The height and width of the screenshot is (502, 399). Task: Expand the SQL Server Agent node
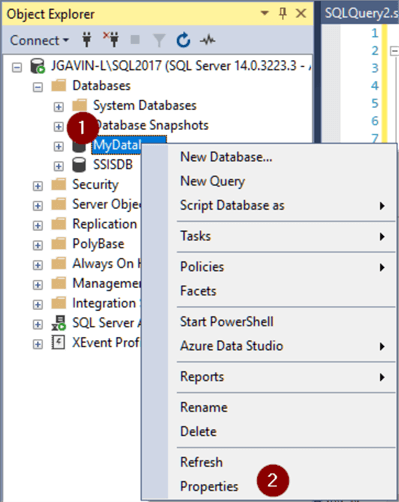(x=38, y=324)
